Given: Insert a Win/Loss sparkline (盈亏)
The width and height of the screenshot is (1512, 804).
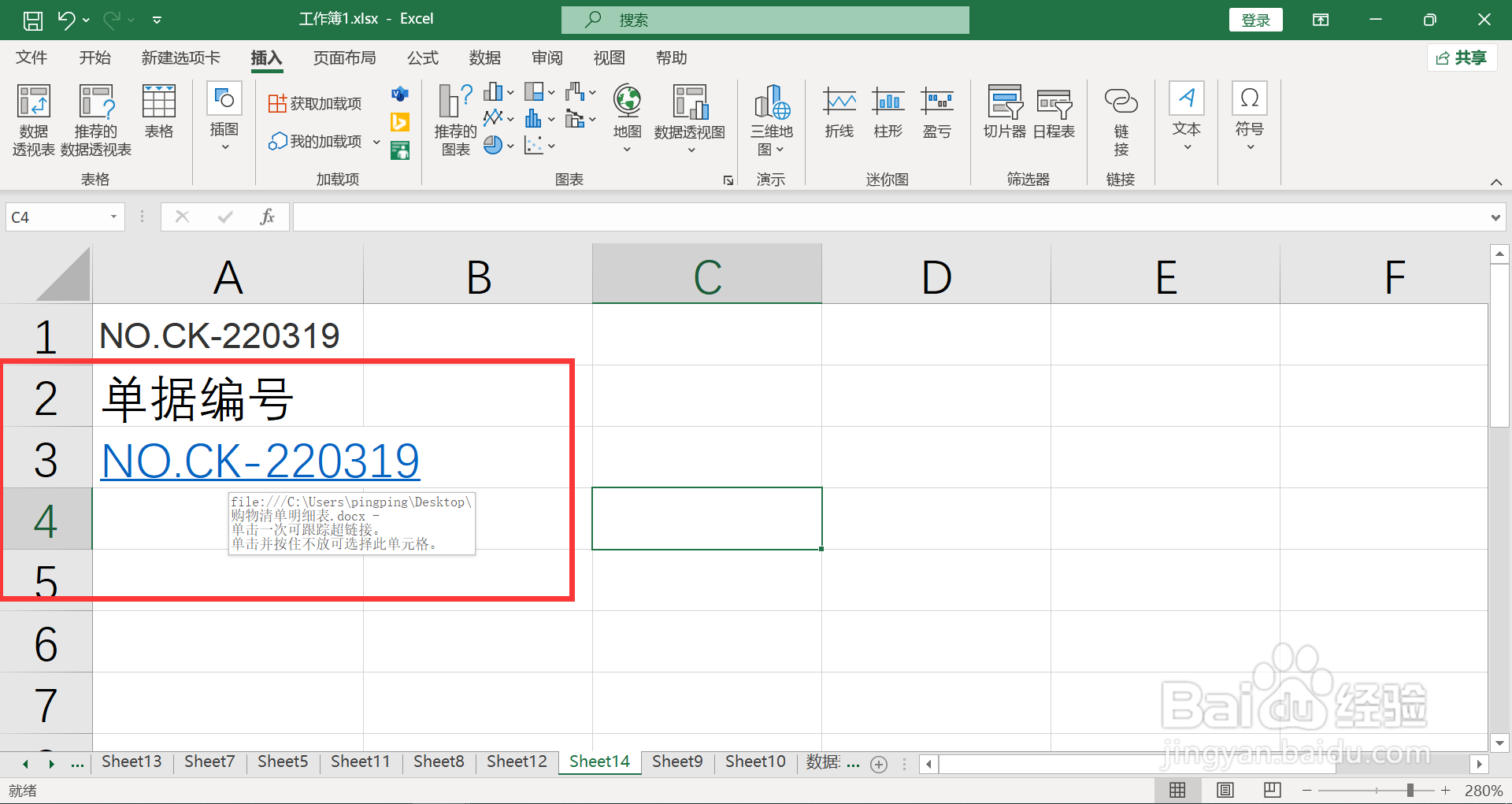Looking at the screenshot, I should (x=937, y=112).
